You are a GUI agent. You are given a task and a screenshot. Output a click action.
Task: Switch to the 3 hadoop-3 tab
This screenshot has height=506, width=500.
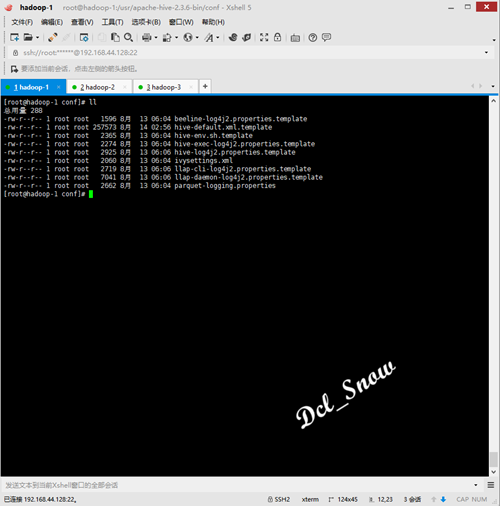pyautogui.click(x=164, y=87)
